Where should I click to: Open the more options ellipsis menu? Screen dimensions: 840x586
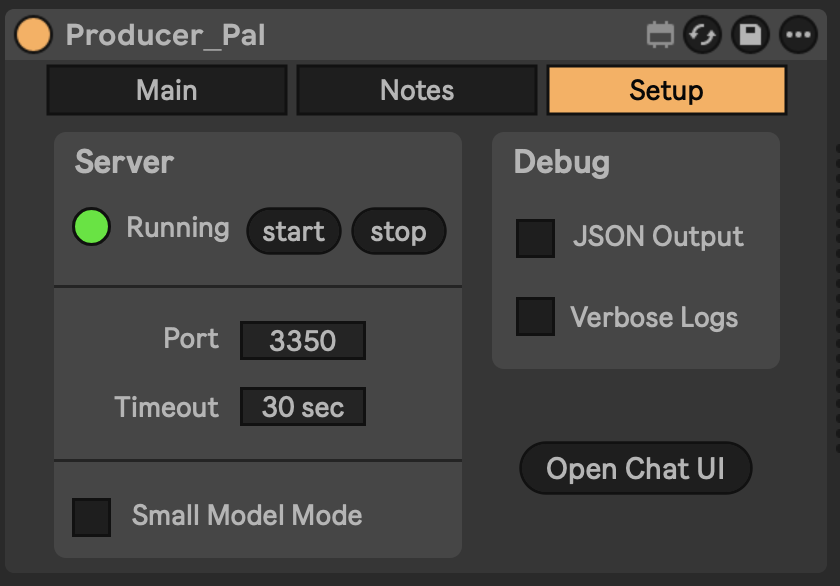[x=797, y=35]
